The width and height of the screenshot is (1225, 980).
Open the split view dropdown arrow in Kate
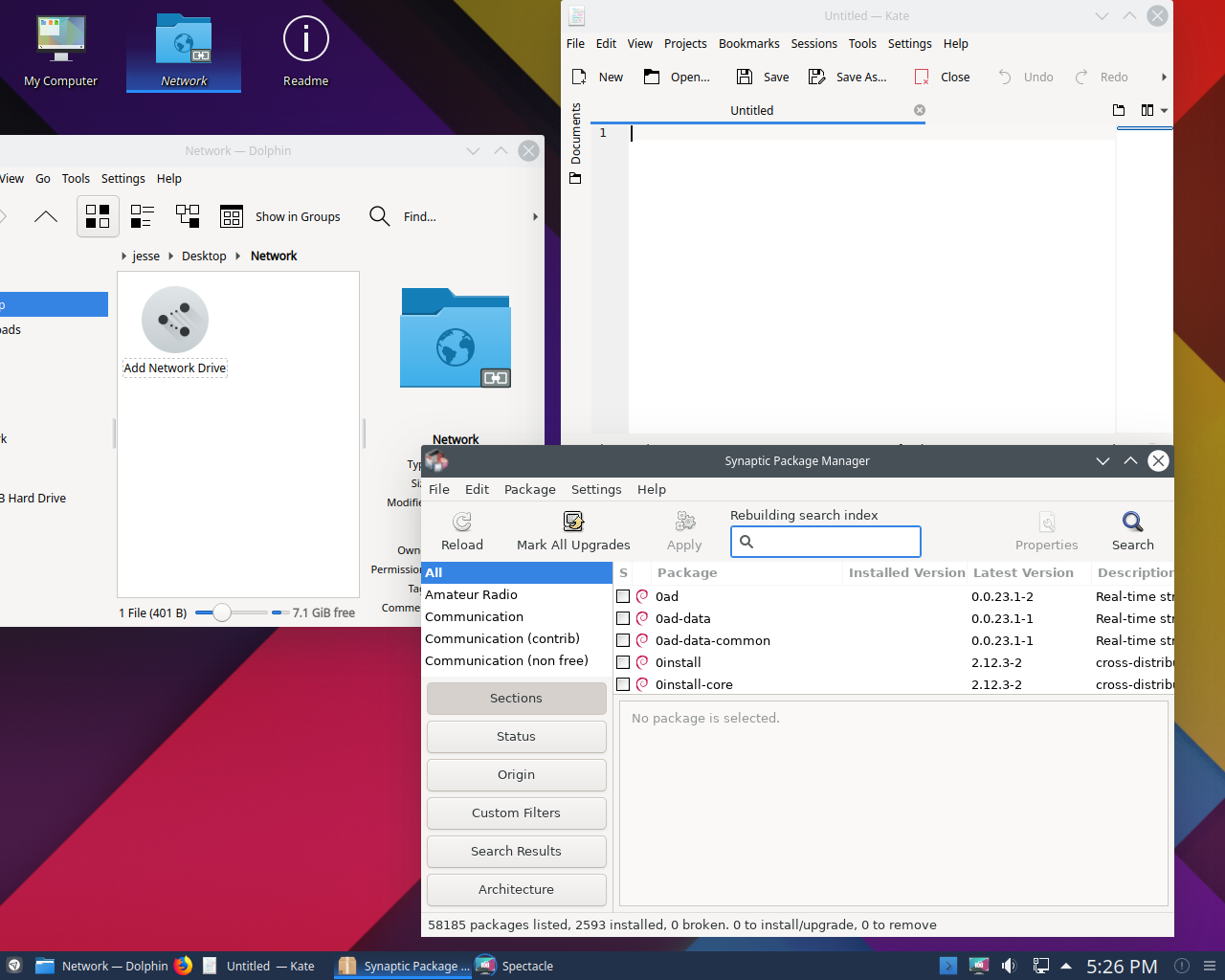(1164, 110)
